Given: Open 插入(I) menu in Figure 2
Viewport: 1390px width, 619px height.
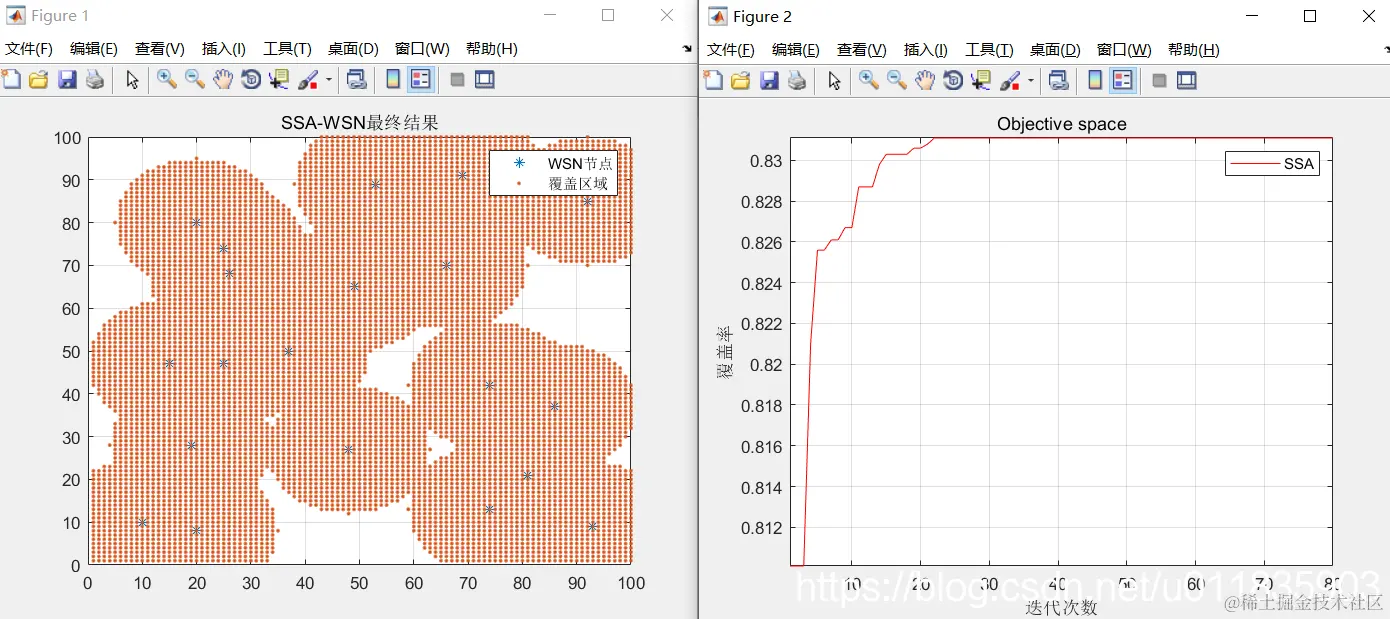Looking at the screenshot, I should coord(926,50).
